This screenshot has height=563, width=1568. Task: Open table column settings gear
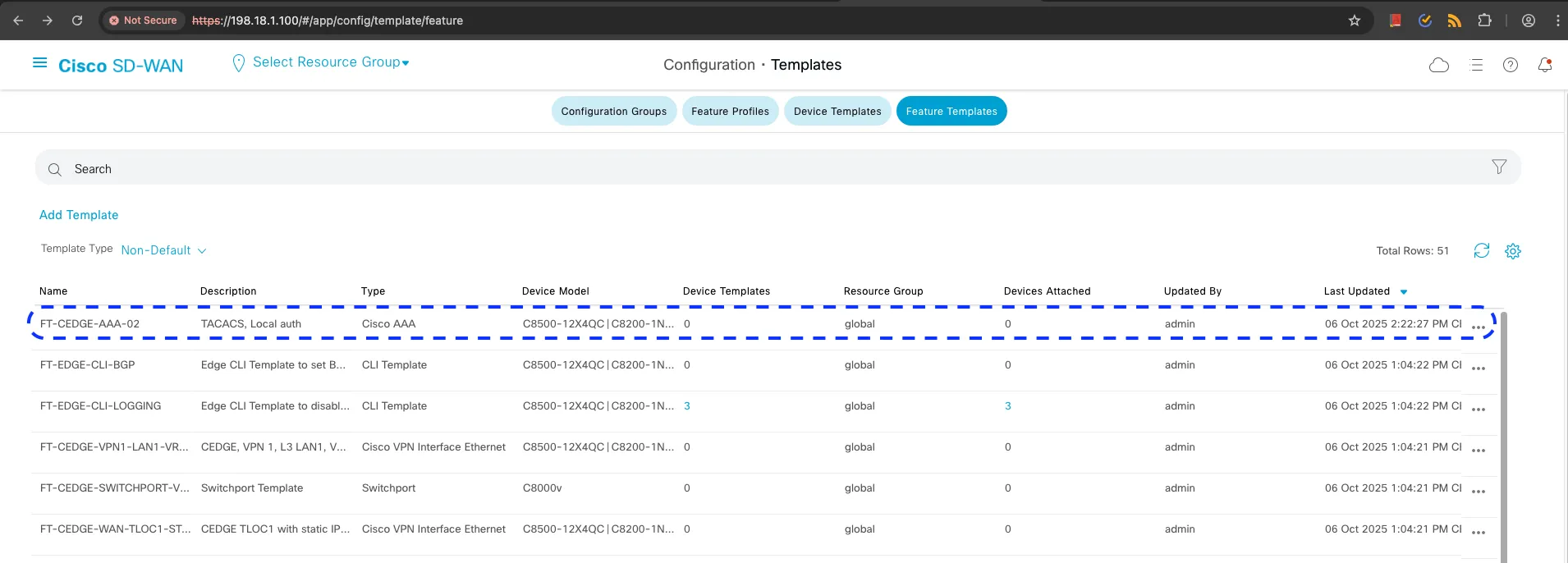(x=1513, y=251)
